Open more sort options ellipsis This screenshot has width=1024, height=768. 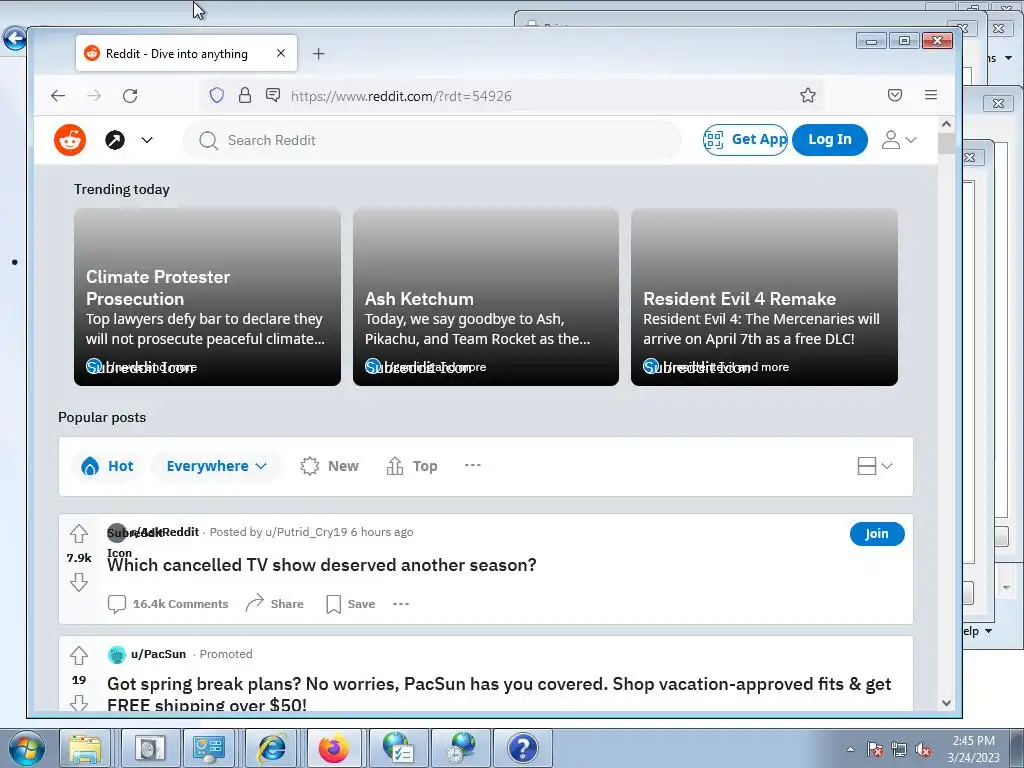pyautogui.click(x=473, y=465)
